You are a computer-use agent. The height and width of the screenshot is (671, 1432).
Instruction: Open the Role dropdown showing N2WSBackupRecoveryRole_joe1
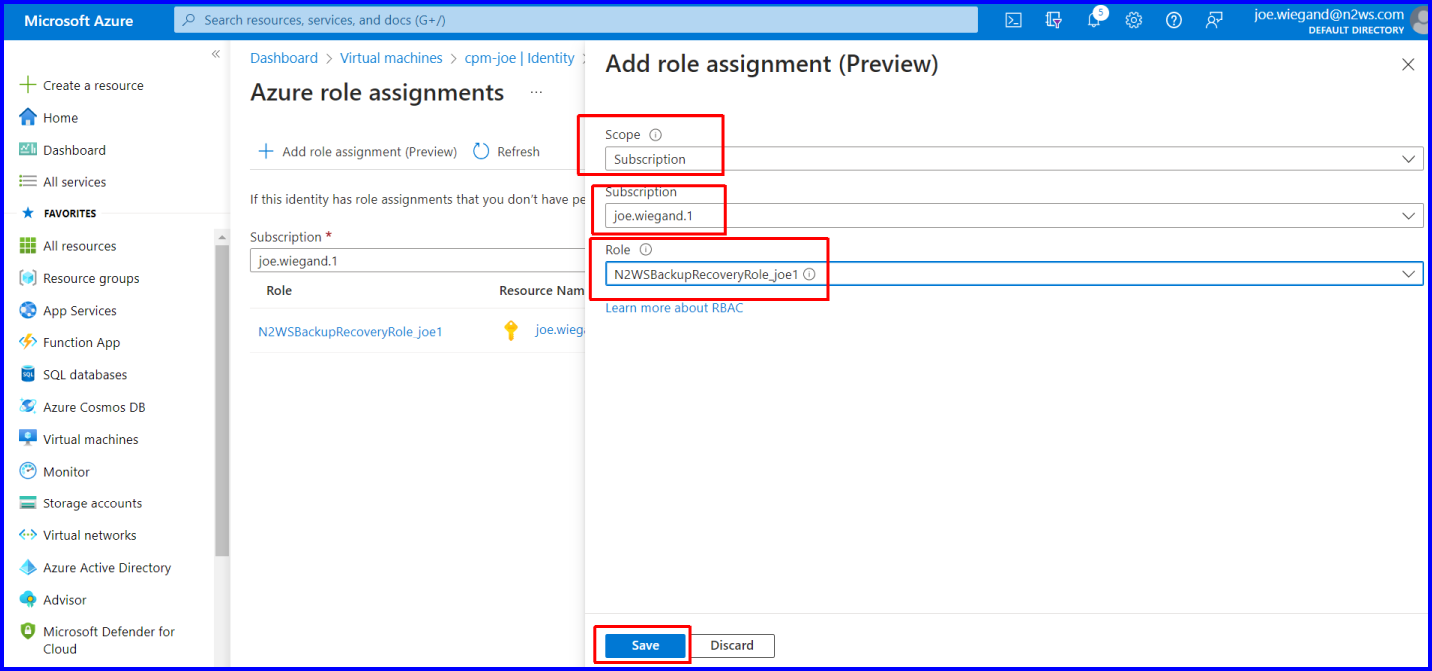(x=1014, y=274)
